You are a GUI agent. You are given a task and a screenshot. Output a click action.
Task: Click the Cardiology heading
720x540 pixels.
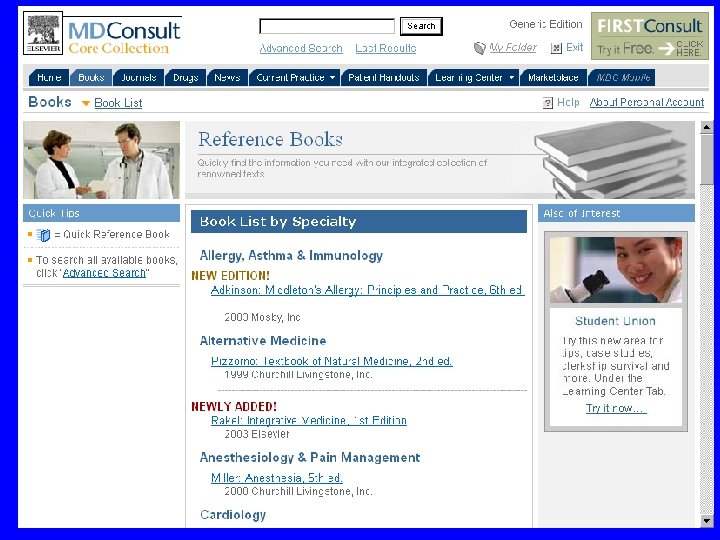point(233,515)
